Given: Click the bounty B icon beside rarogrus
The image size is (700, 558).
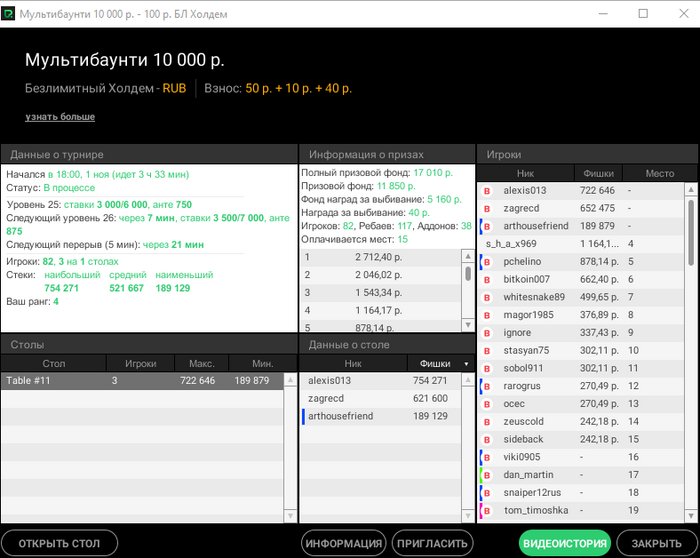Looking at the screenshot, I should tap(487, 387).
